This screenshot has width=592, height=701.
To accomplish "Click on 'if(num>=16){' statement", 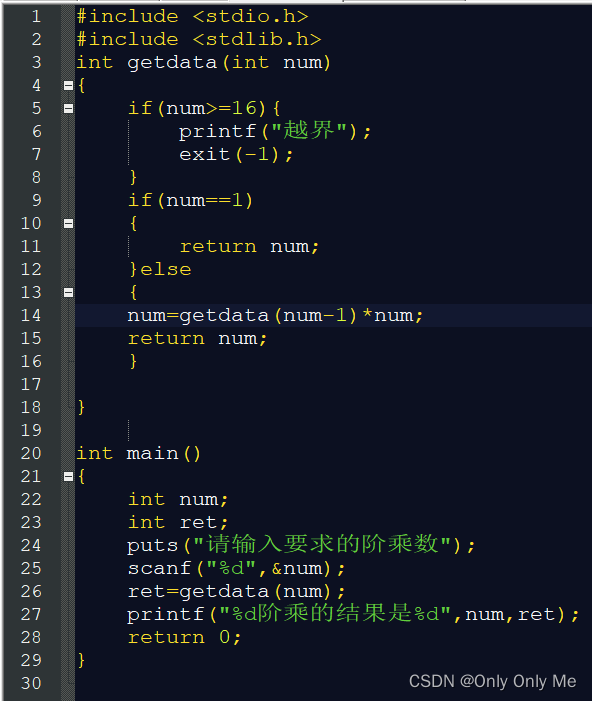I will [204, 109].
